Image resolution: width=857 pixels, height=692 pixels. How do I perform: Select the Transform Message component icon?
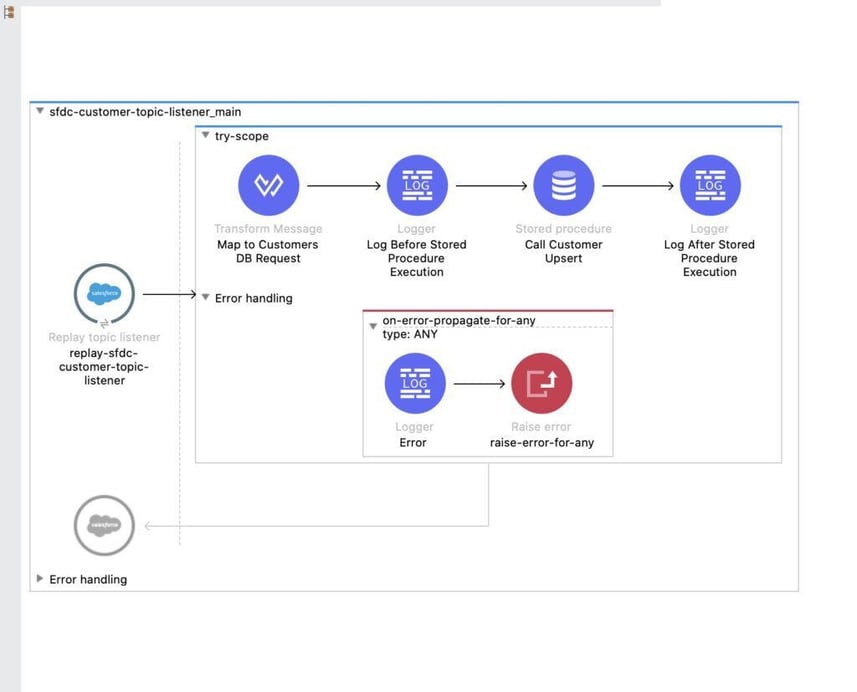268,185
